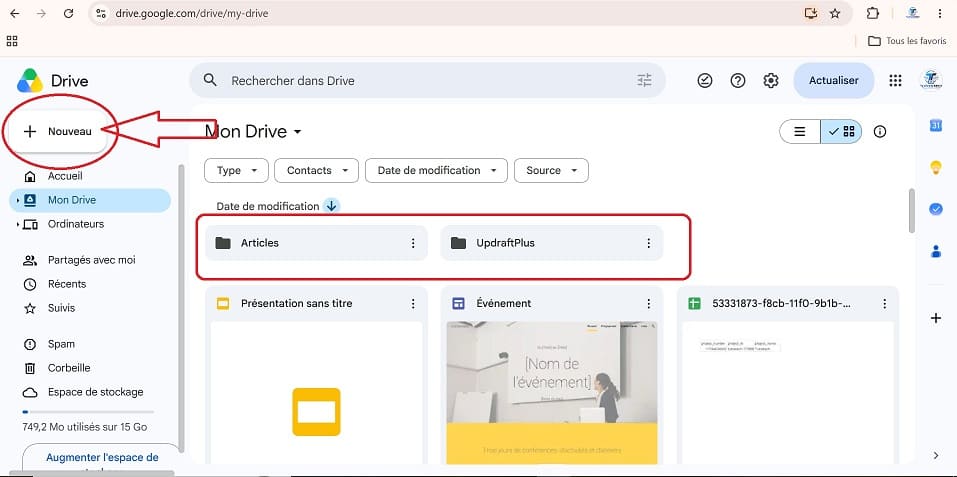
Task: Open the help question mark icon
Action: 738,81
